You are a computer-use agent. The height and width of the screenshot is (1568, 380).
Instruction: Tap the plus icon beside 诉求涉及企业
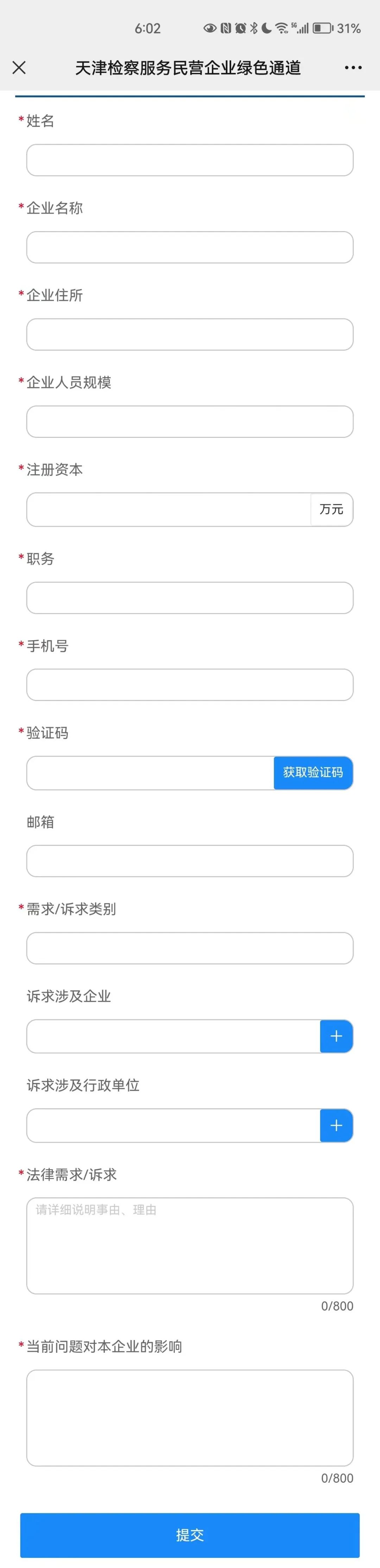336,1037
